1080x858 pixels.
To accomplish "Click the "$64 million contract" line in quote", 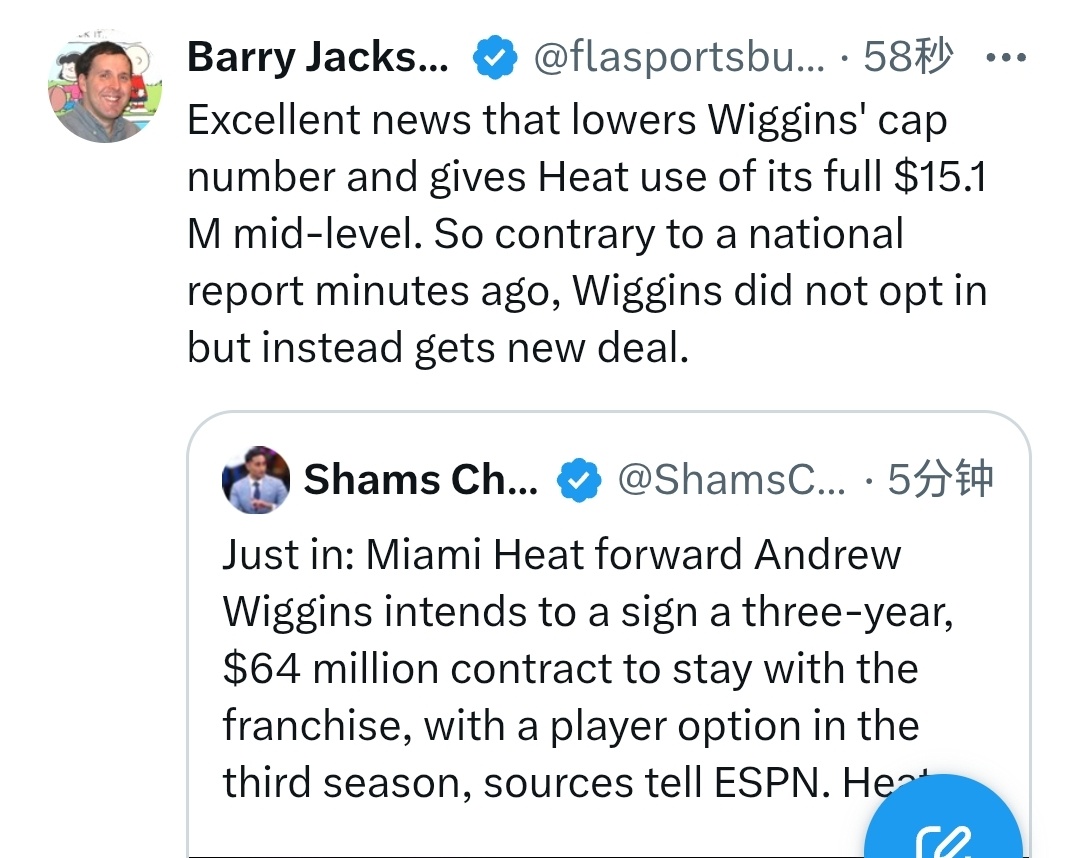I will coord(570,669).
